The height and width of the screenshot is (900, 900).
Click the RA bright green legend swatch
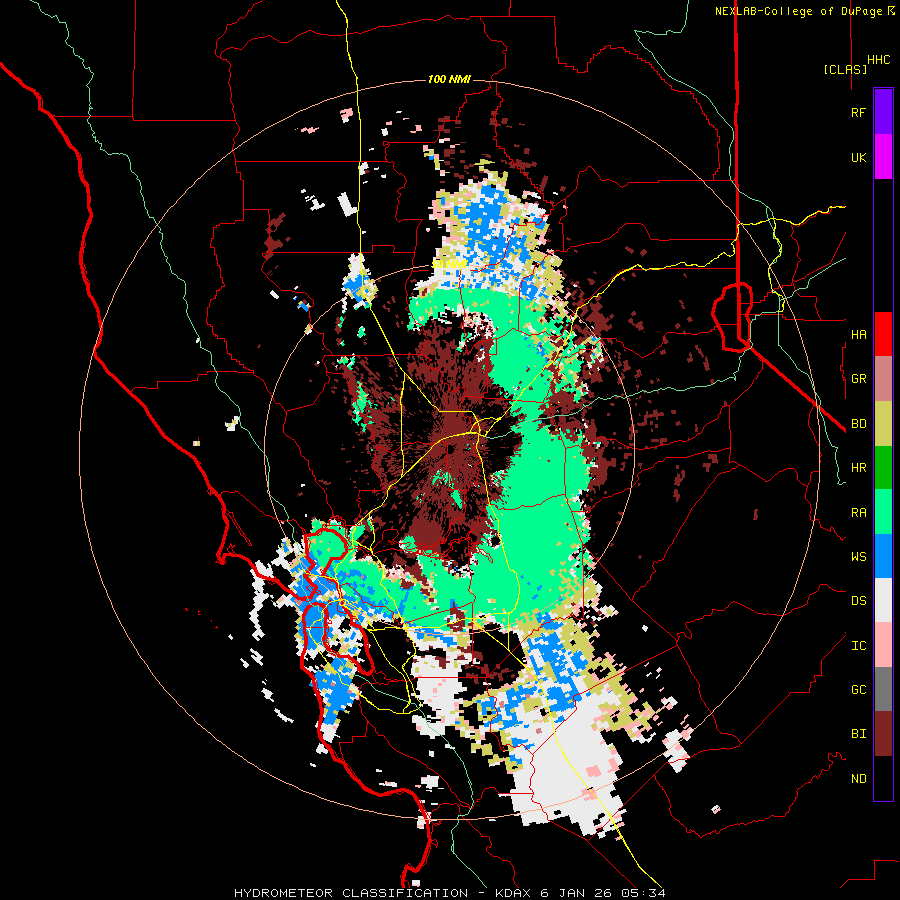tap(883, 512)
